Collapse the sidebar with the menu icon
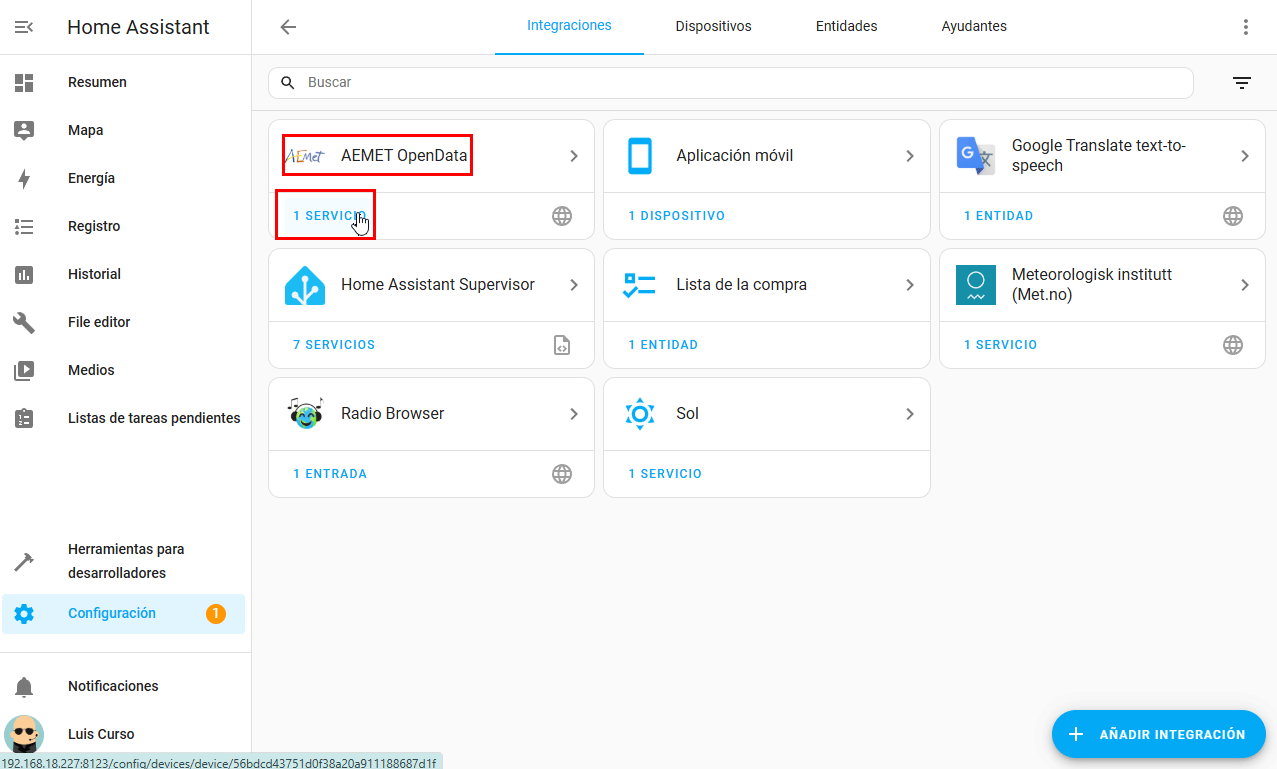The image size is (1277, 769). click(x=24, y=27)
